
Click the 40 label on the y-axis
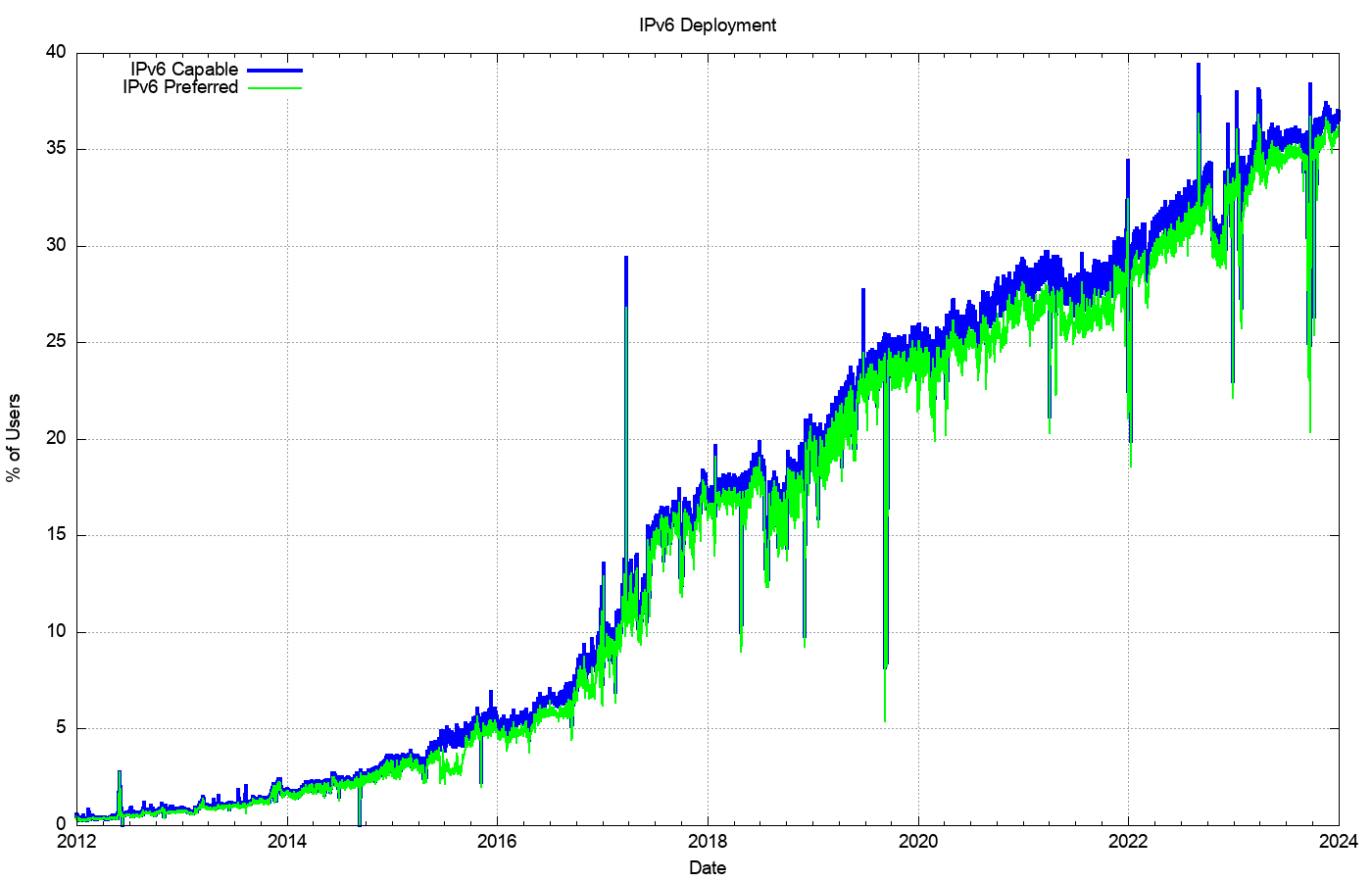55,53
